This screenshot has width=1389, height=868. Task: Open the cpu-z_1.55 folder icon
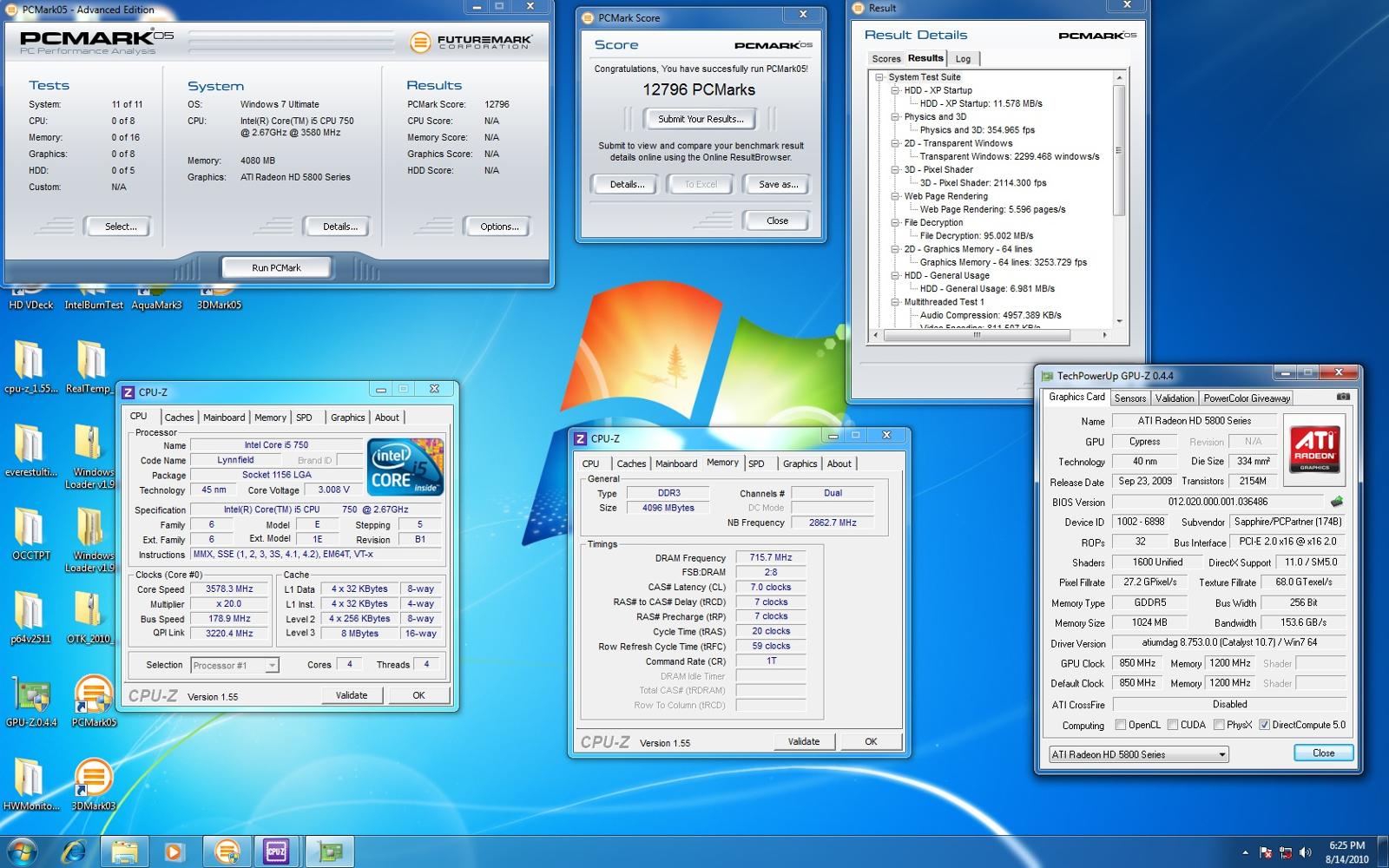(x=30, y=365)
